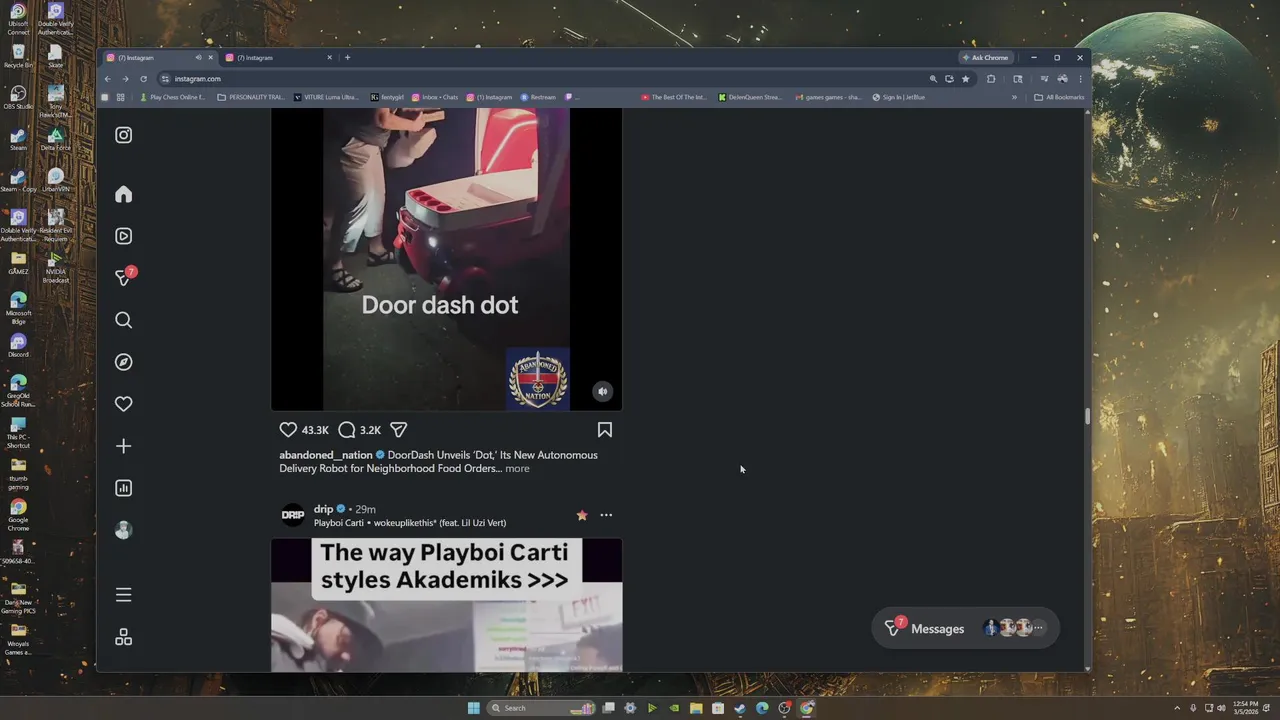Open All Bookmarks folder
Image resolution: width=1280 pixels, height=720 pixels.
coord(1059,97)
